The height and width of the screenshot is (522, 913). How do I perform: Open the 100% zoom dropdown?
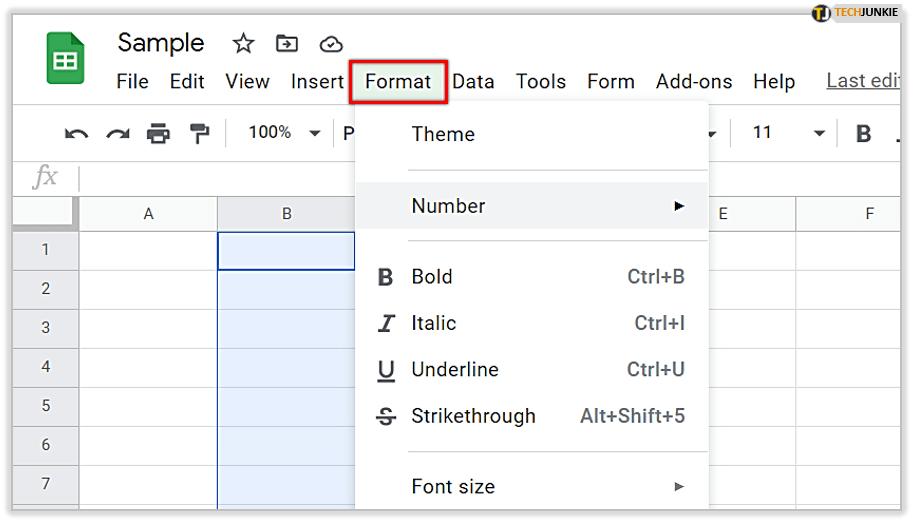pos(284,133)
